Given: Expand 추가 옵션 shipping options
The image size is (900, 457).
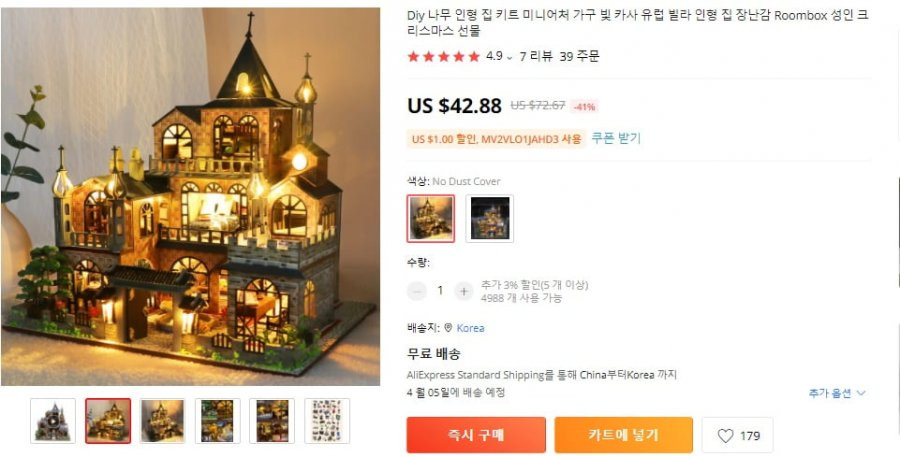Looking at the screenshot, I should (837, 393).
